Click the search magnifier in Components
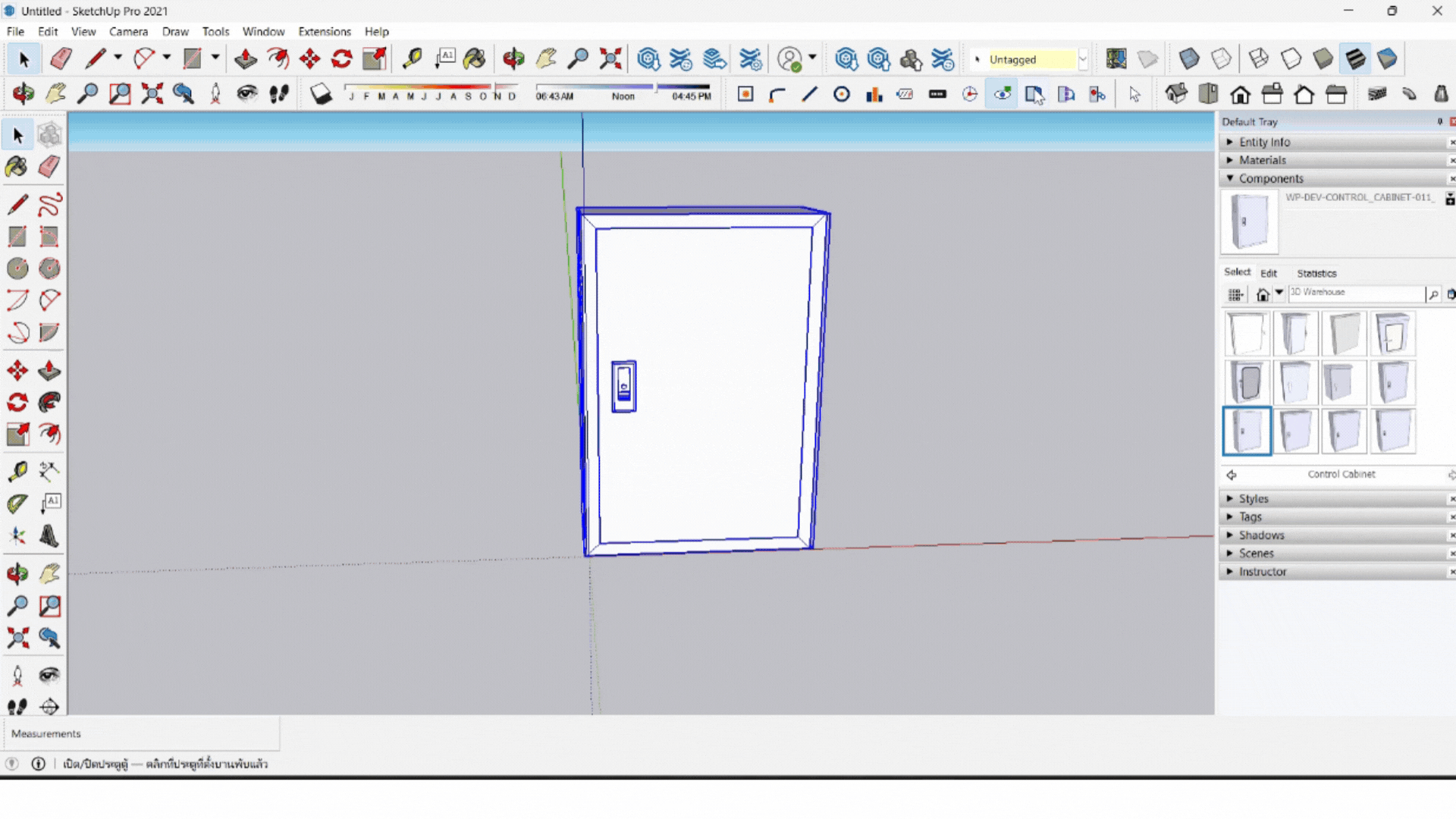This screenshot has width=1456, height=819. [1433, 294]
